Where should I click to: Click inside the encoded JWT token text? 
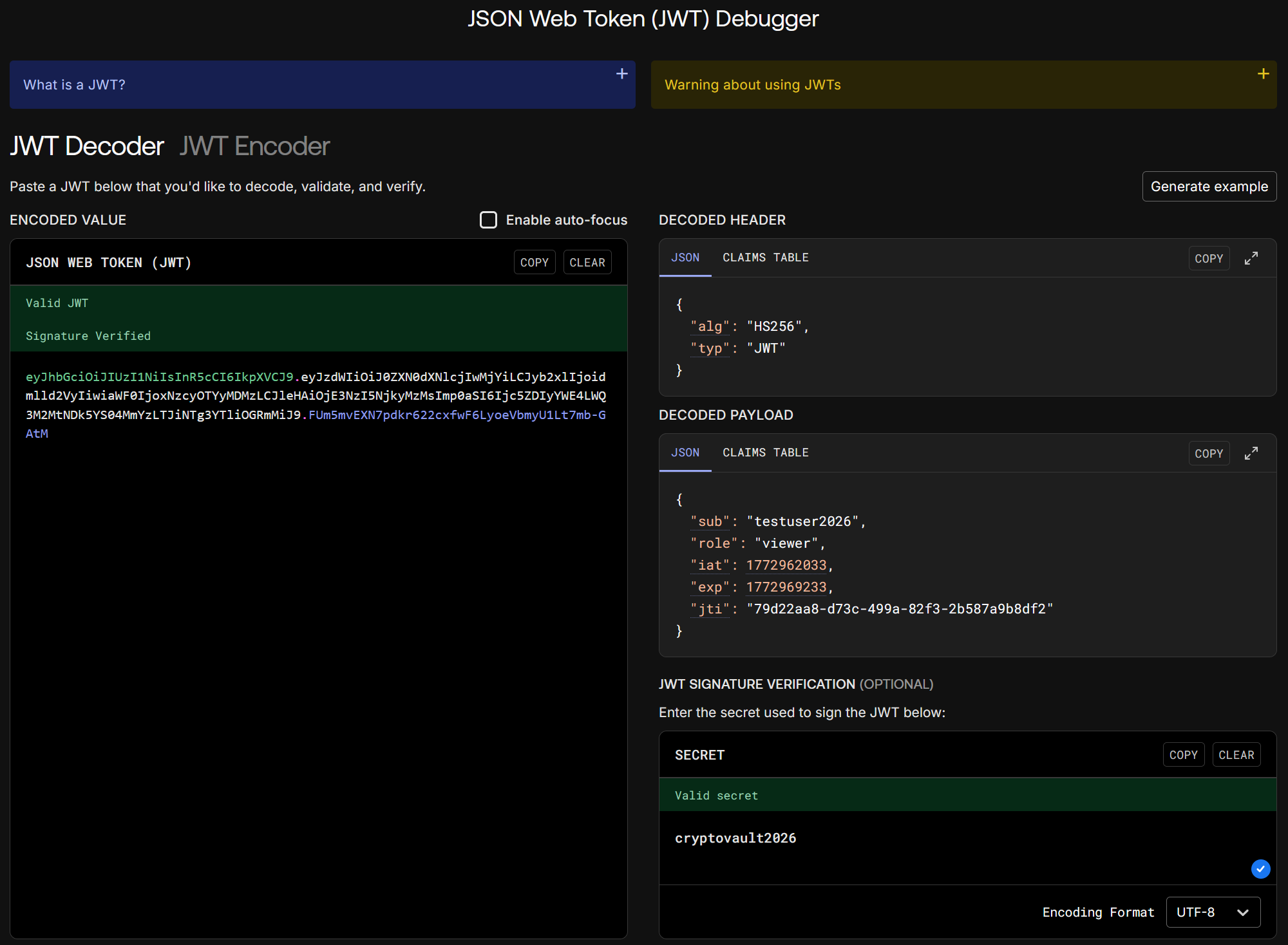coord(316,396)
